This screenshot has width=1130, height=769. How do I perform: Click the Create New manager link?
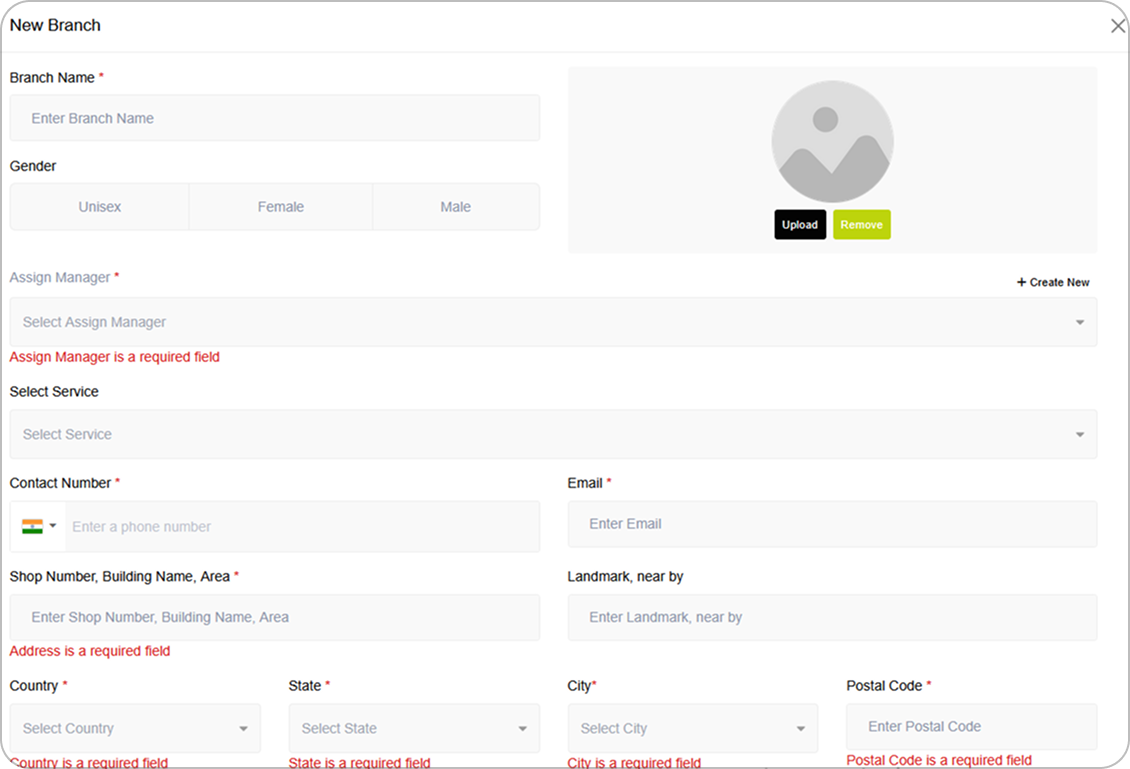1053,282
